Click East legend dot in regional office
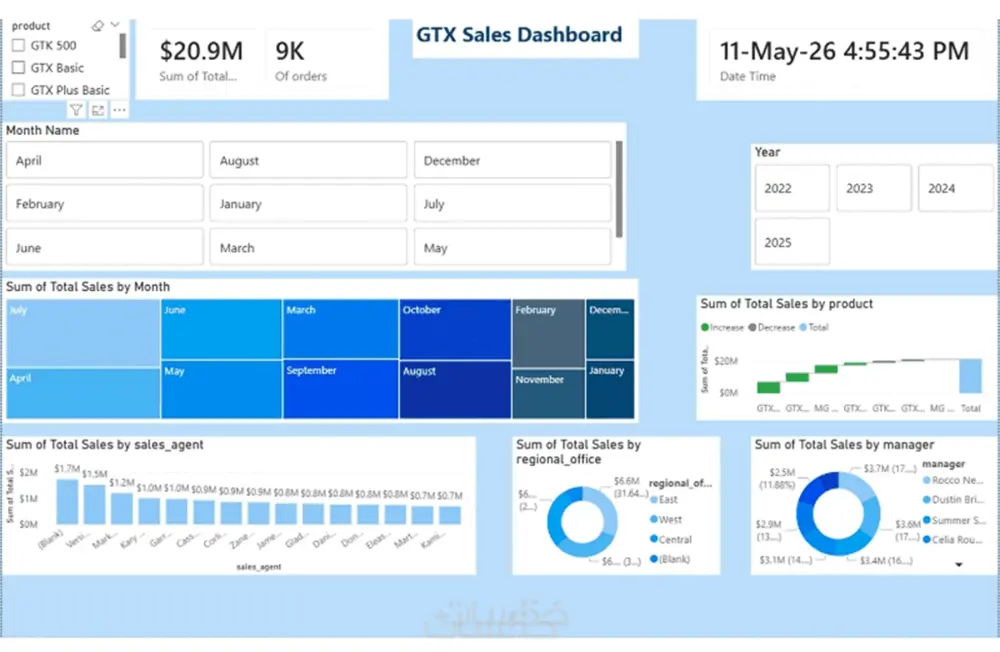Screen dimensions: 1000x652 click(654, 500)
